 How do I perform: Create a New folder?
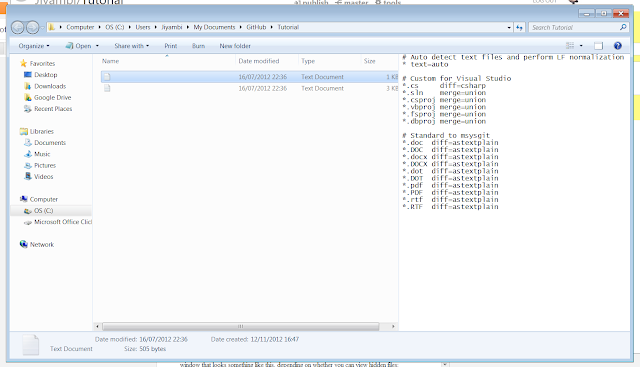pyautogui.click(x=235, y=46)
